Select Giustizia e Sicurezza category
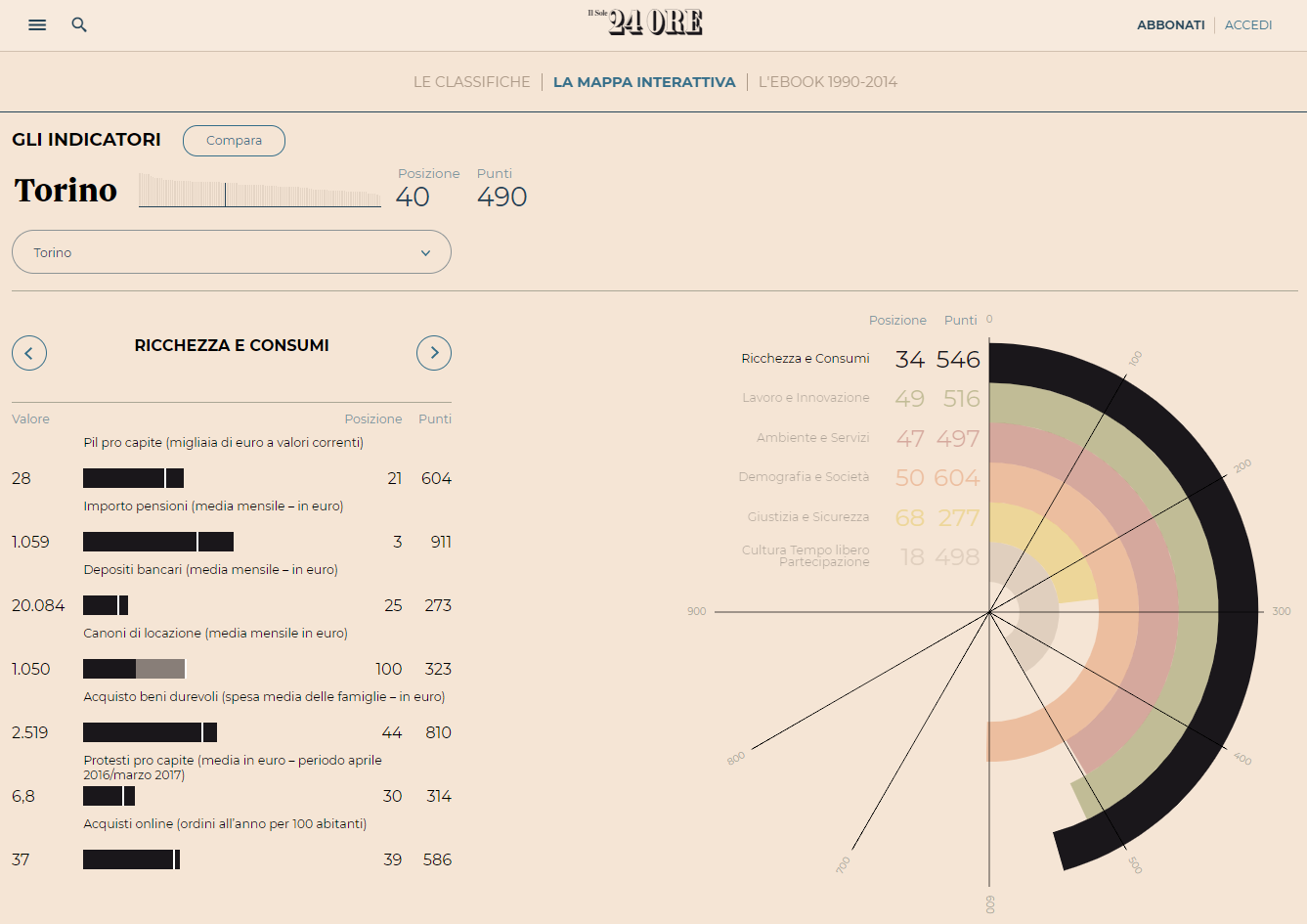 (x=808, y=517)
